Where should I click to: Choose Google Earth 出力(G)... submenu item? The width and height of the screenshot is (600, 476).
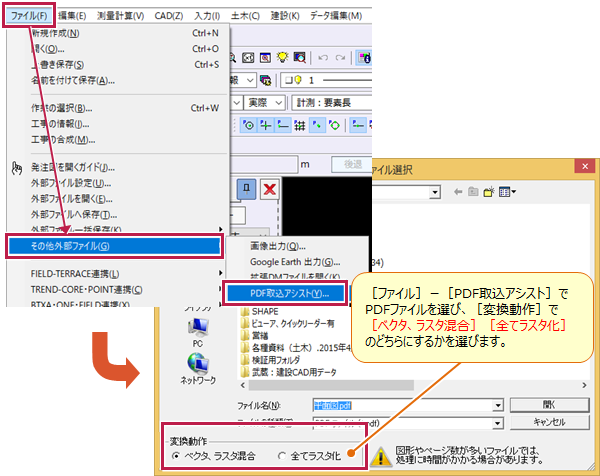pos(297,262)
